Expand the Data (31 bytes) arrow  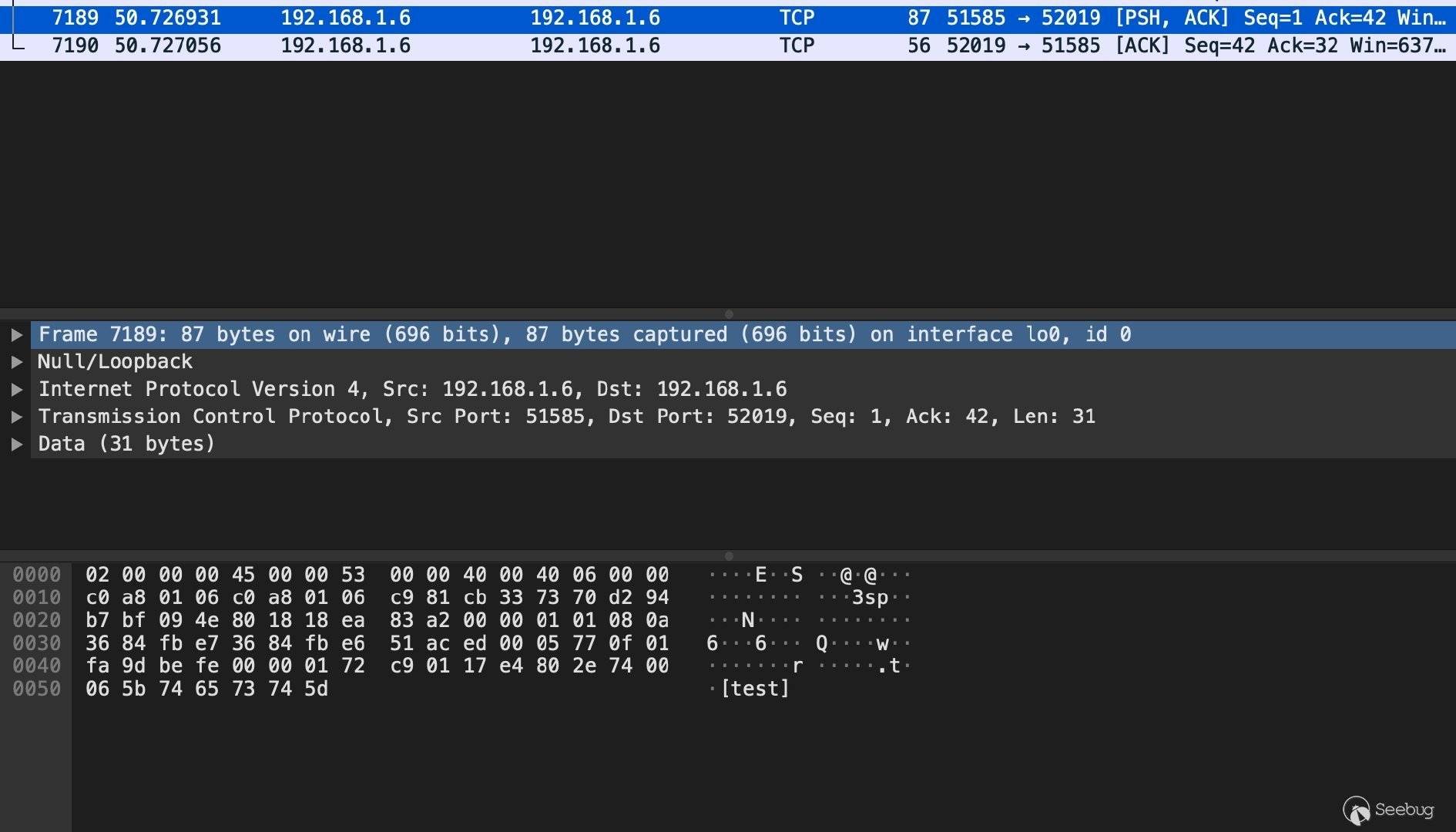(x=16, y=445)
